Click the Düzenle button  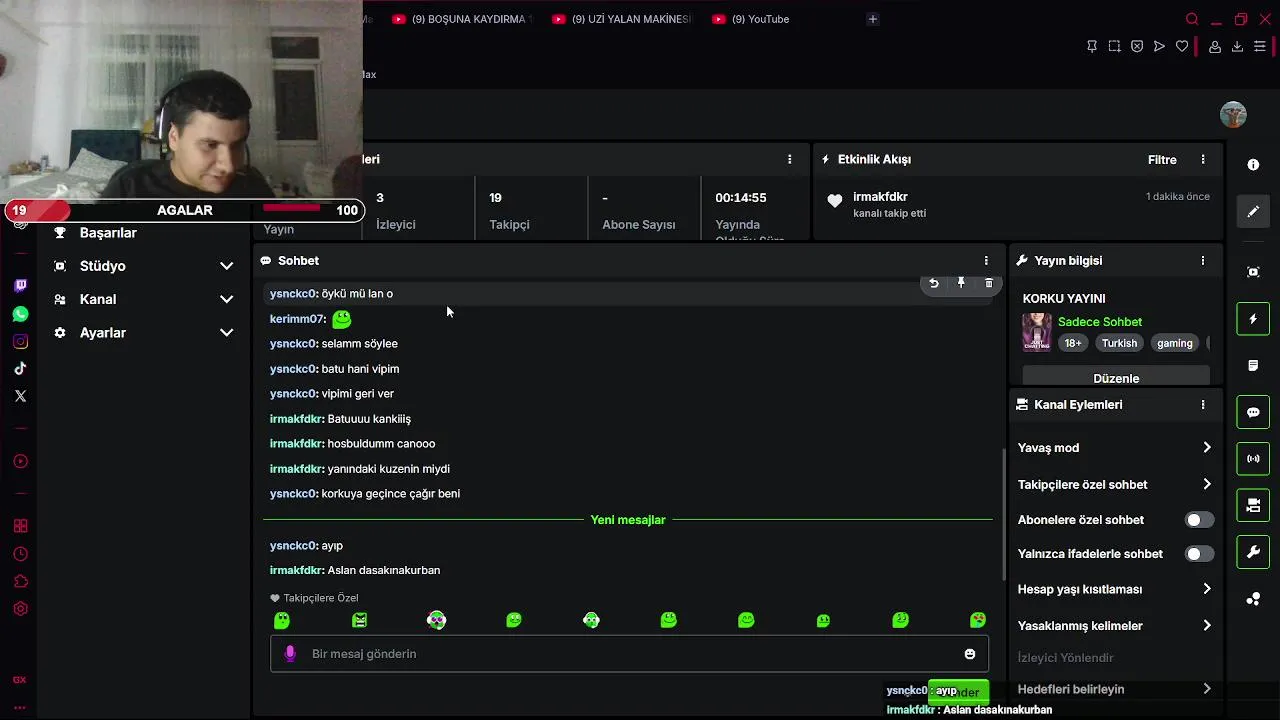tap(1116, 378)
